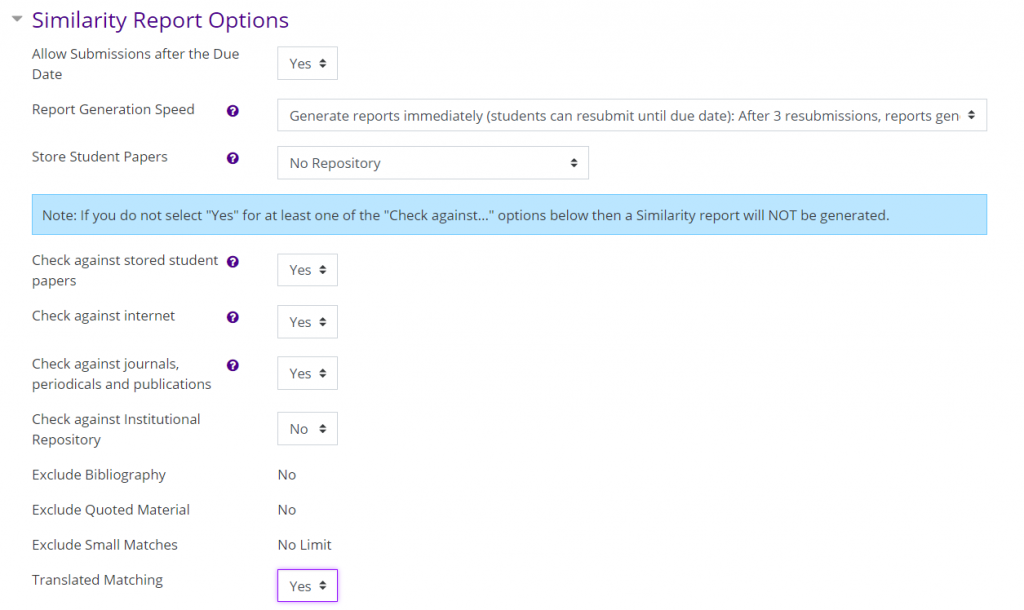Click the Translated Matching label
The width and height of the screenshot is (1024, 610).
(97, 580)
